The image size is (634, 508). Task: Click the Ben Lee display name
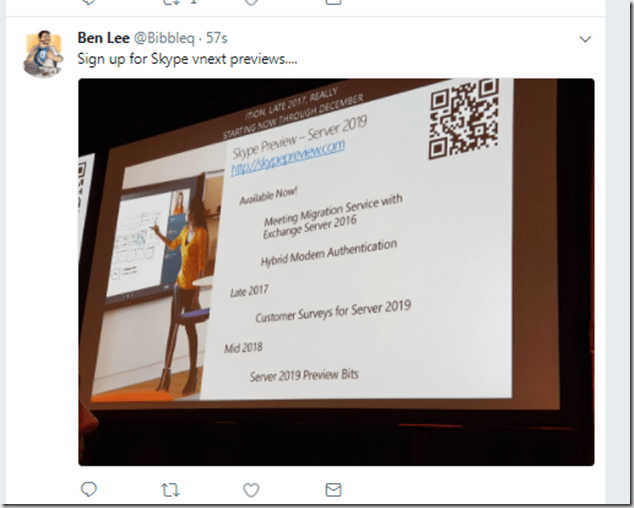(104, 38)
